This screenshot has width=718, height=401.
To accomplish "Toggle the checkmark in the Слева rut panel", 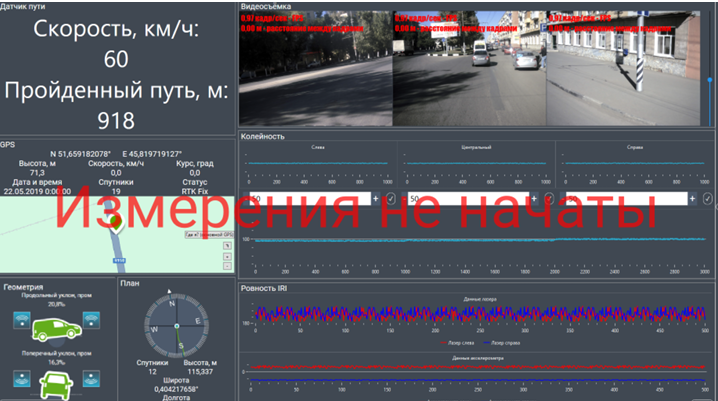I will [391, 199].
